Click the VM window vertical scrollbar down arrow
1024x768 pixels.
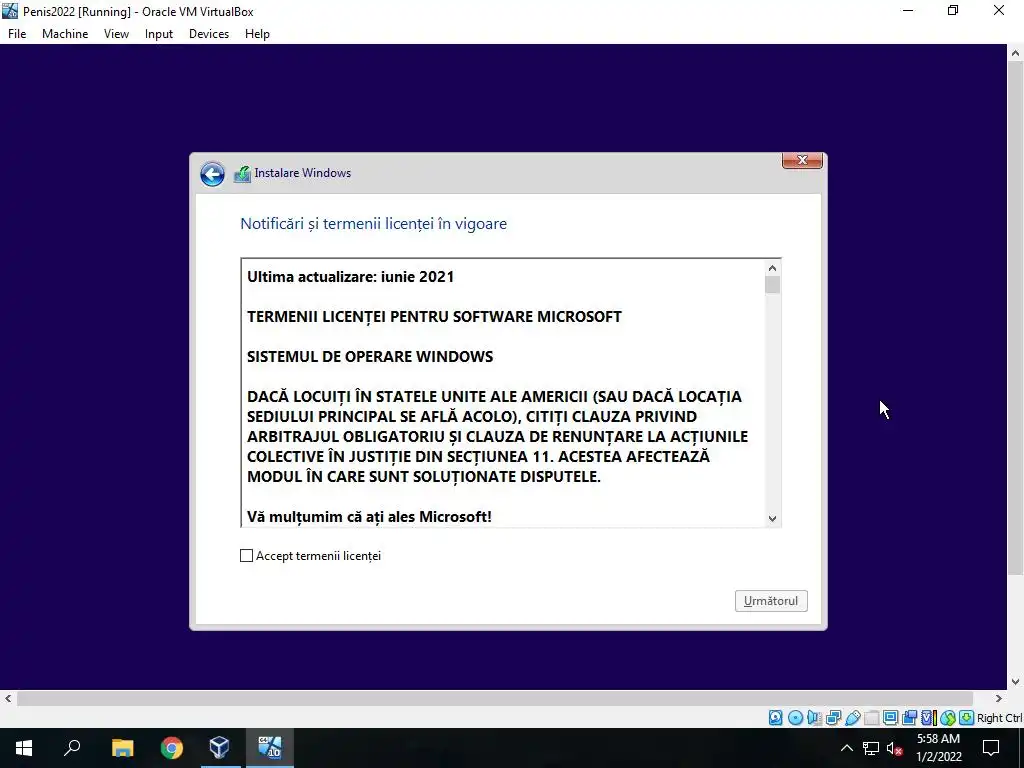(1016, 681)
